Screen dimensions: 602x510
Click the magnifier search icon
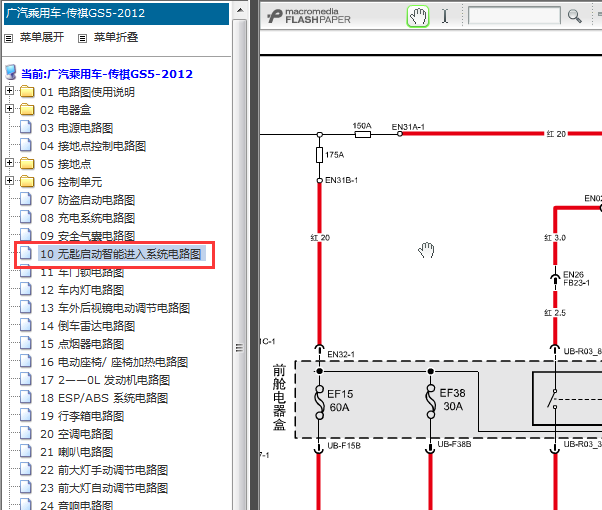[x=574, y=16]
